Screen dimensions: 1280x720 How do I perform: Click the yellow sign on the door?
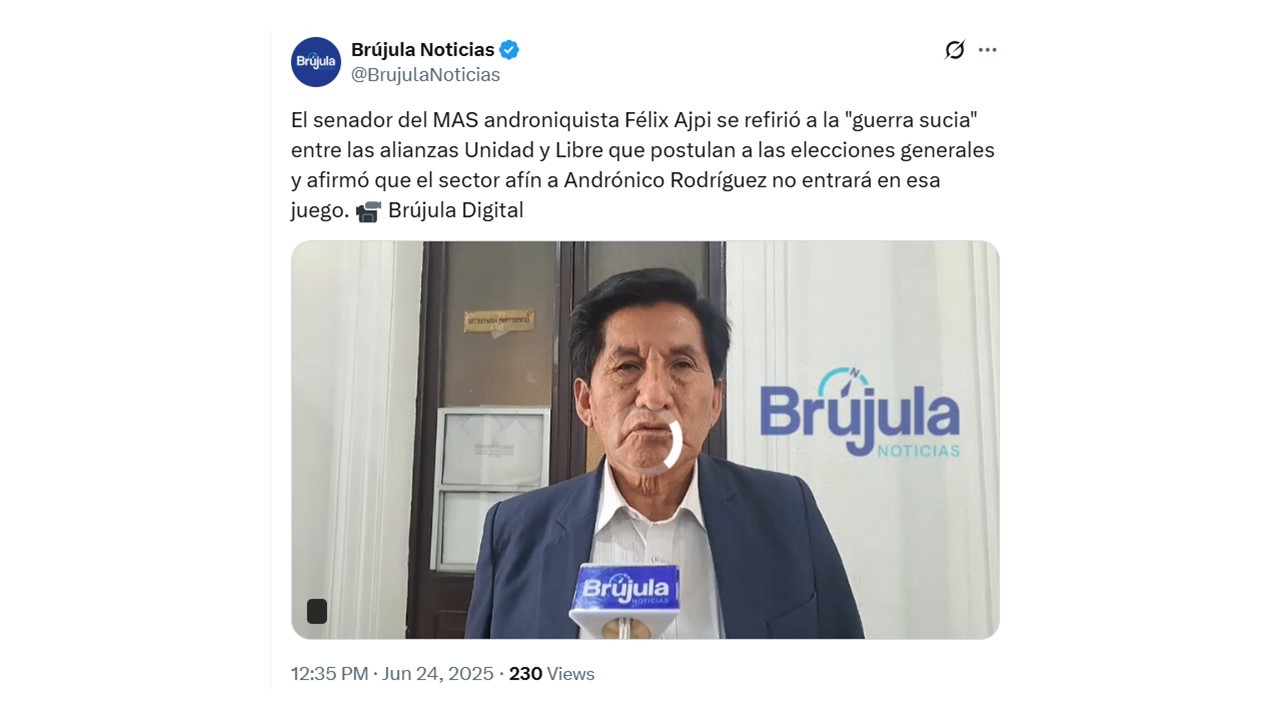498,322
